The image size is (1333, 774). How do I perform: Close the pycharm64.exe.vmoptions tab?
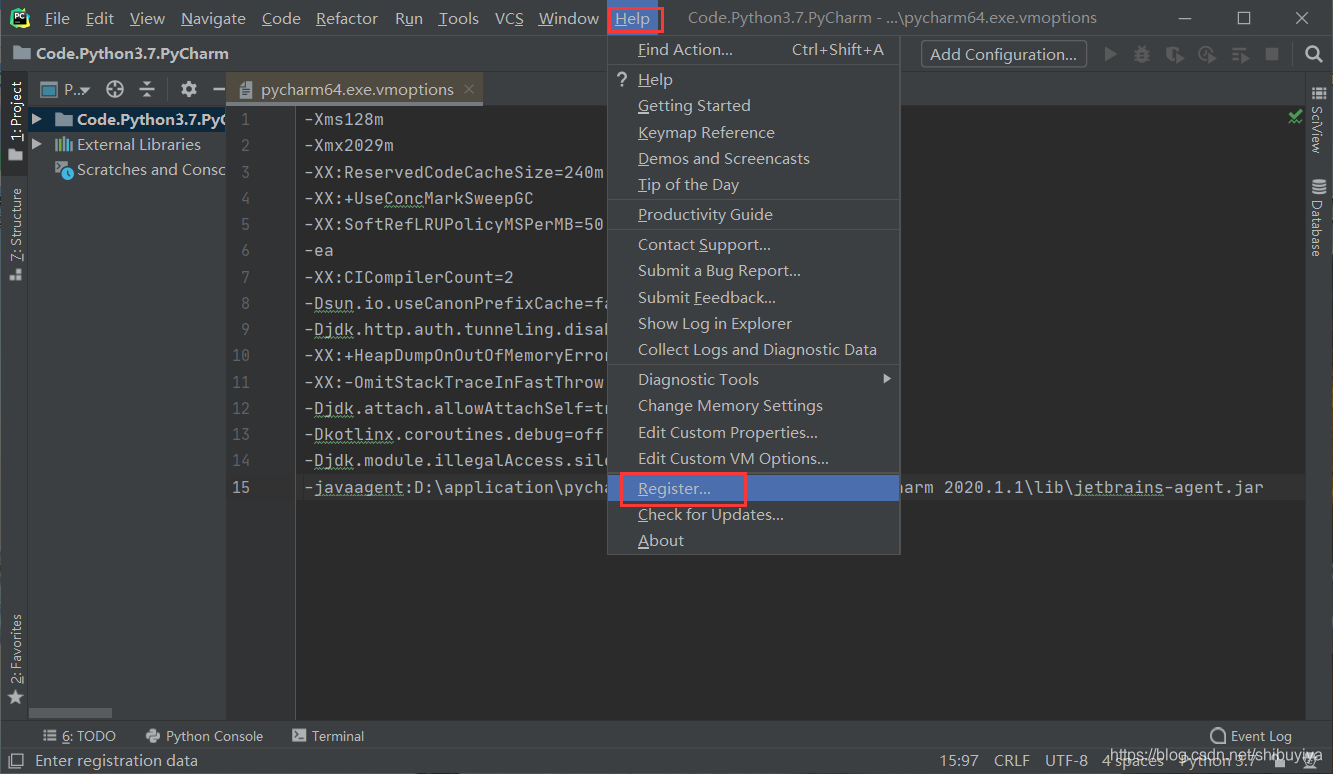click(x=470, y=90)
